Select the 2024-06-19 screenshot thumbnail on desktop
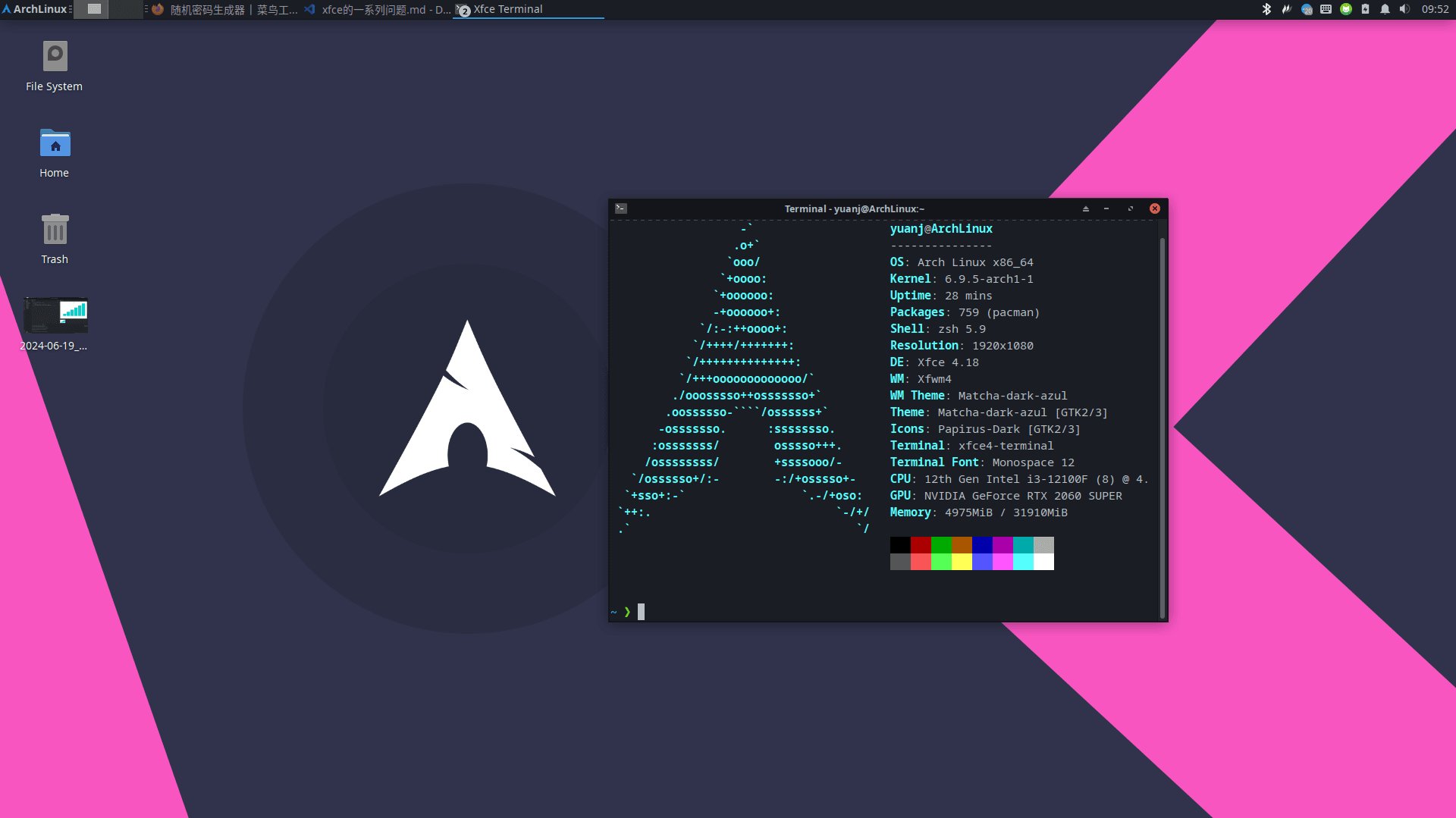 [55, 324]
